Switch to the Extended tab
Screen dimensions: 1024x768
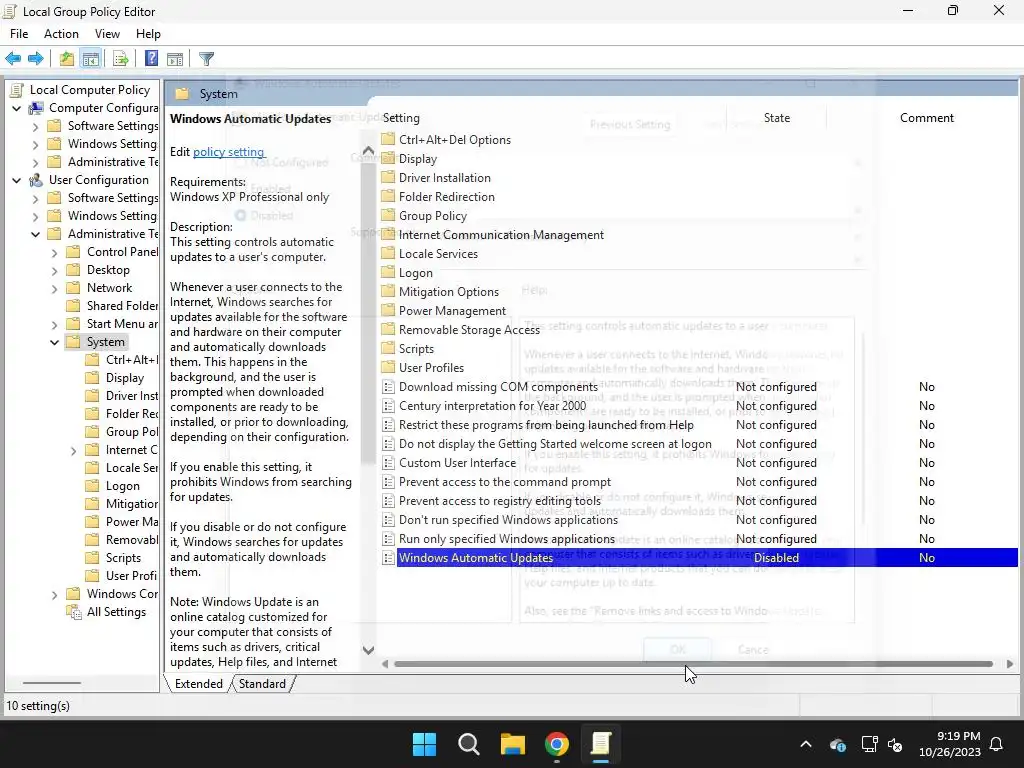click(199, 684)
